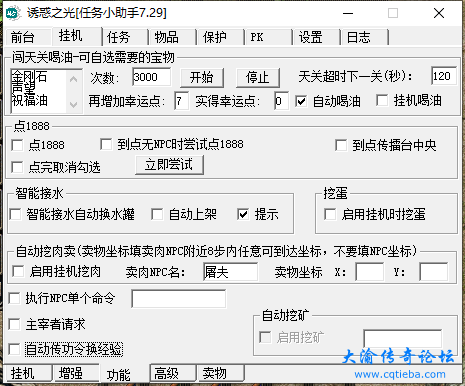Switch to the 挂机 top tab
This screenshot has height=386, width=465.
pos(76,36)
